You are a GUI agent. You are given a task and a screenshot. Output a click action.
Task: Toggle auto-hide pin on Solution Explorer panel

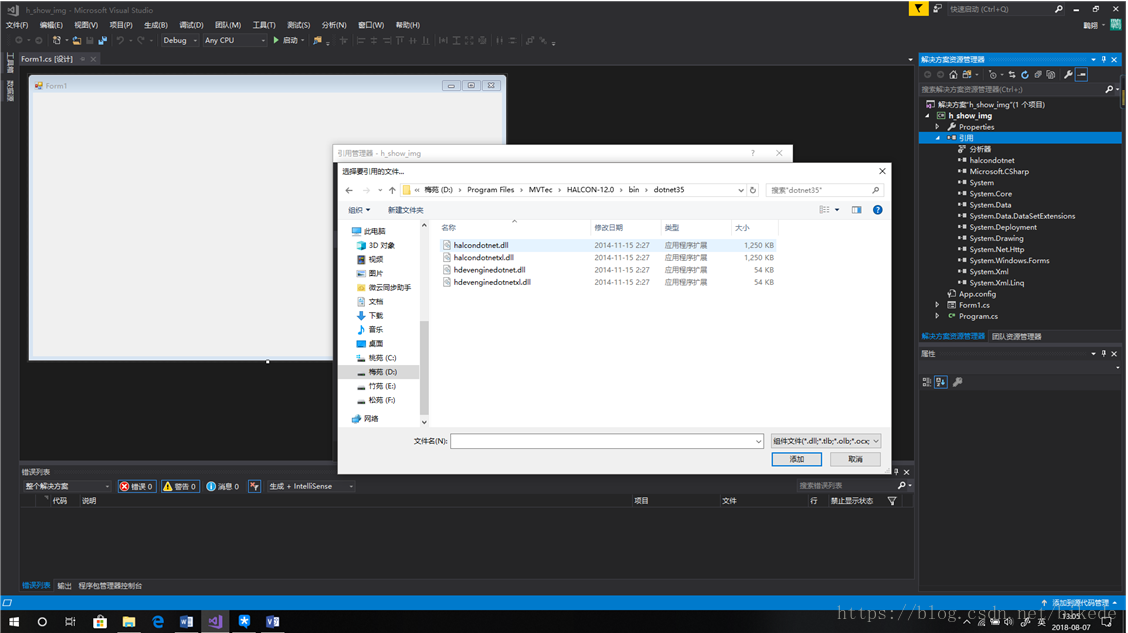coord(1104,60)
